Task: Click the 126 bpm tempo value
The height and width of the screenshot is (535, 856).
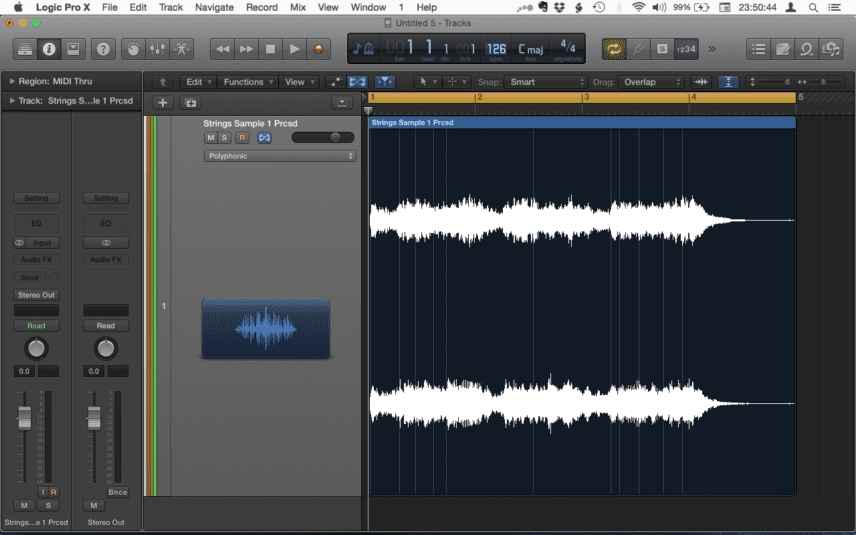Action: tap(496, 49)
